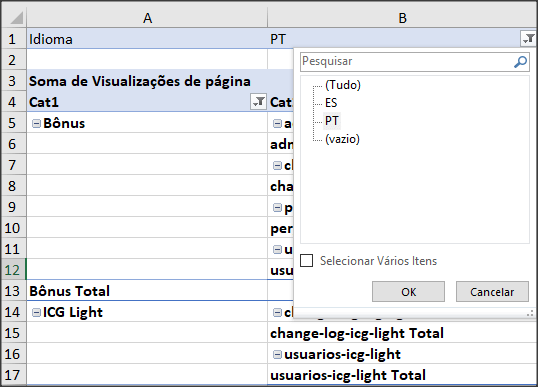Screen dimensions: 538x387
Task: Collapse the ICG Light group
Action: click(36, 312)
